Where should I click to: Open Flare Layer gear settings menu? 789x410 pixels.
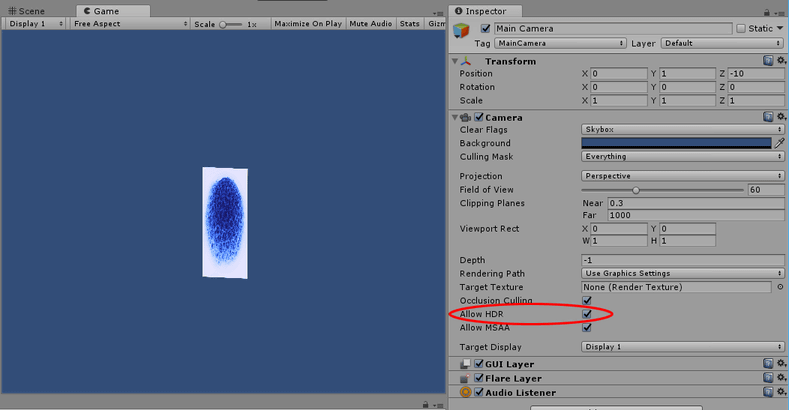781,377
